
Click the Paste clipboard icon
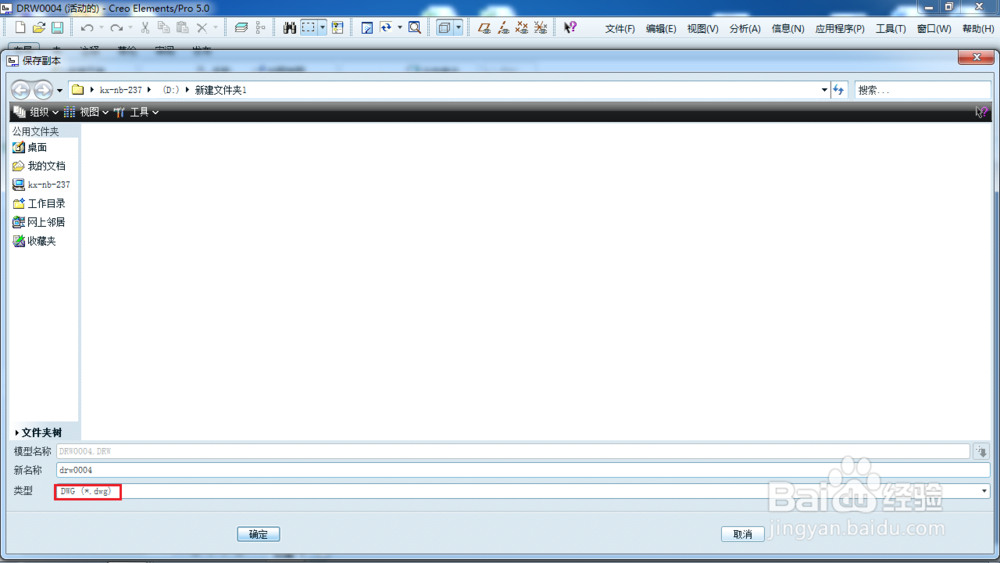[182, 27]
